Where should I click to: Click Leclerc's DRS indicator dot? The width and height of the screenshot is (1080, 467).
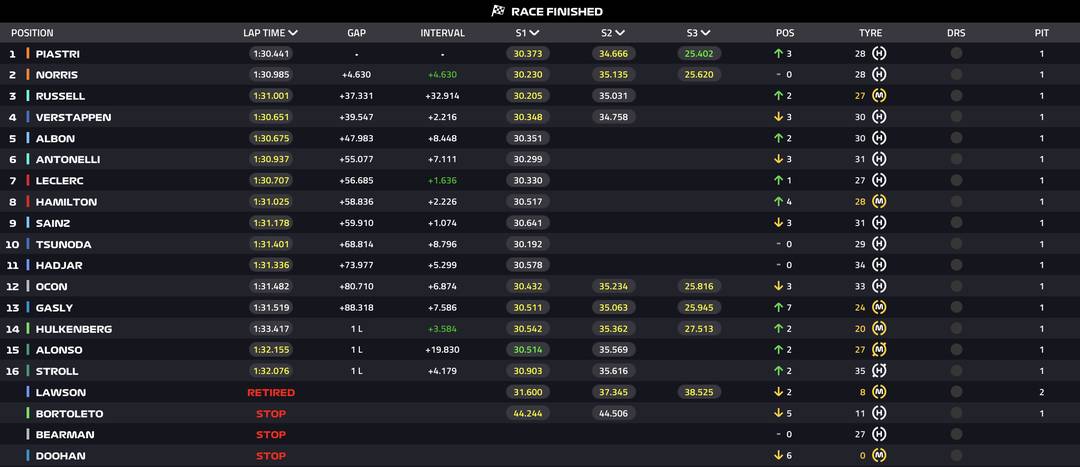pyautogui.click(x=956, y=180)
